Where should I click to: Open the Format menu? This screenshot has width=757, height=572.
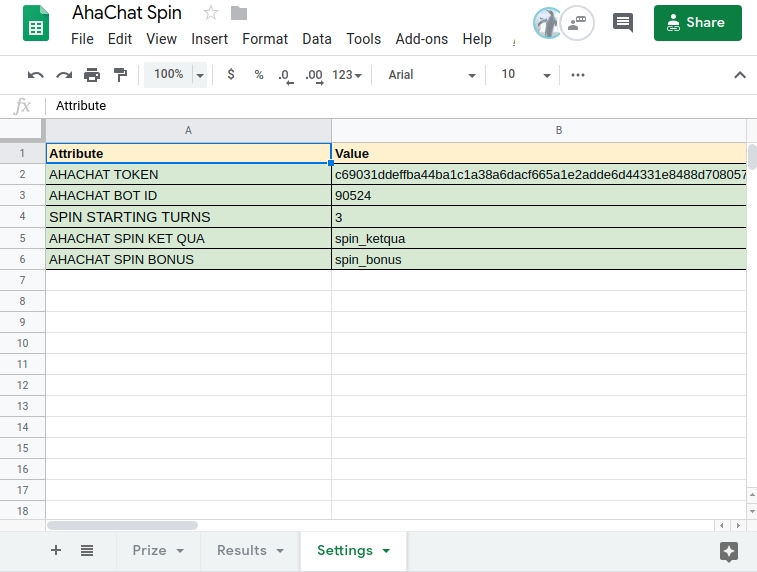[265, 39]
